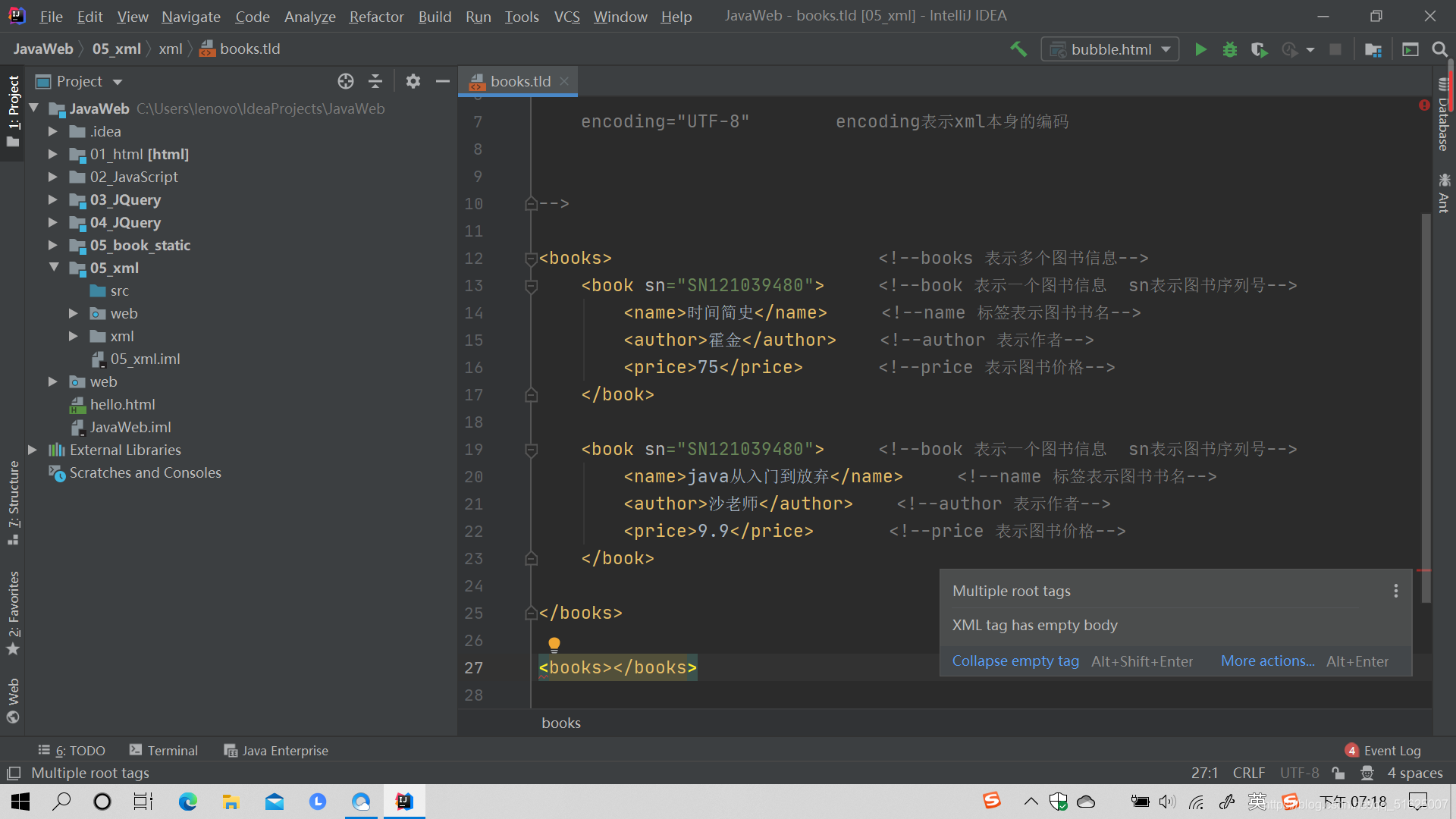Viewport: 1456px width, 819px height.
Task: Click Collapse empty tag link
Action: 1015,661
